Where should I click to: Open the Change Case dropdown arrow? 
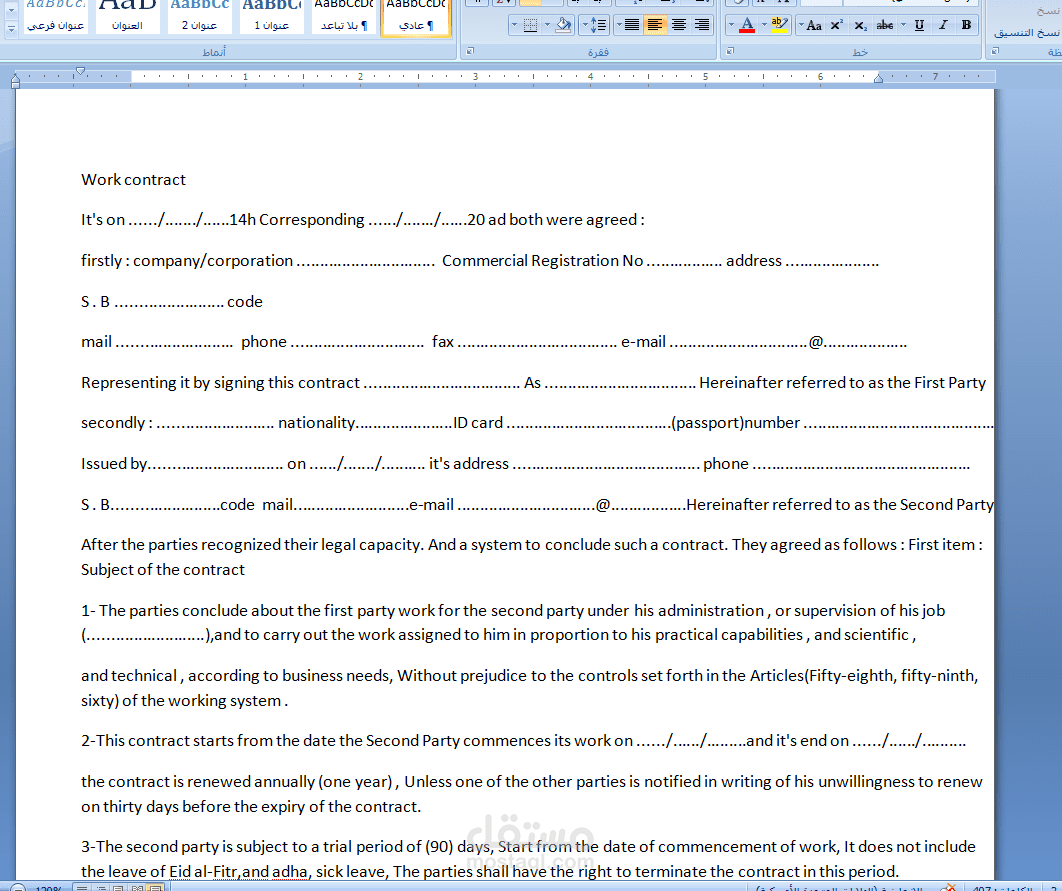coord(801,25)
